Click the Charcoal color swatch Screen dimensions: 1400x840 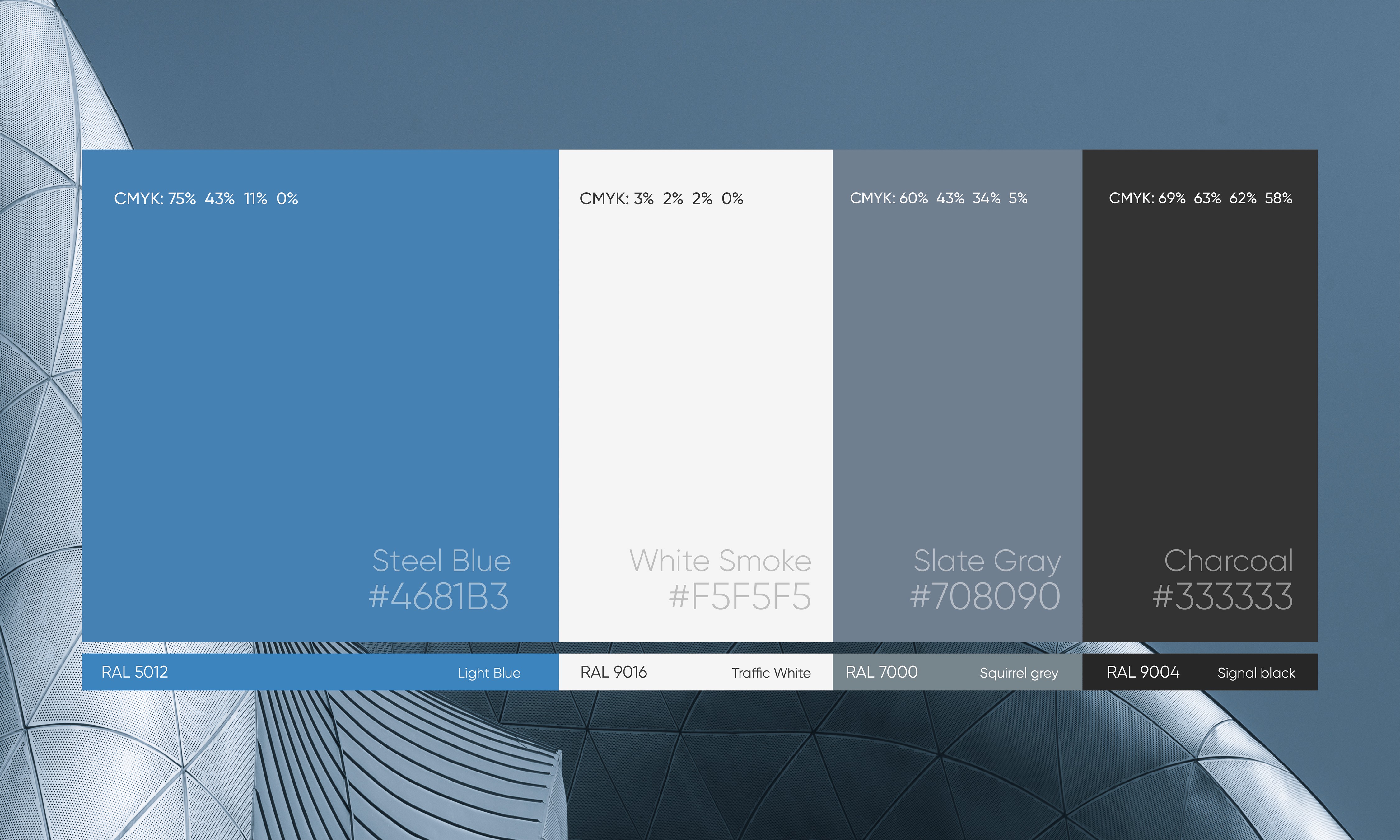coord(1200,368)
